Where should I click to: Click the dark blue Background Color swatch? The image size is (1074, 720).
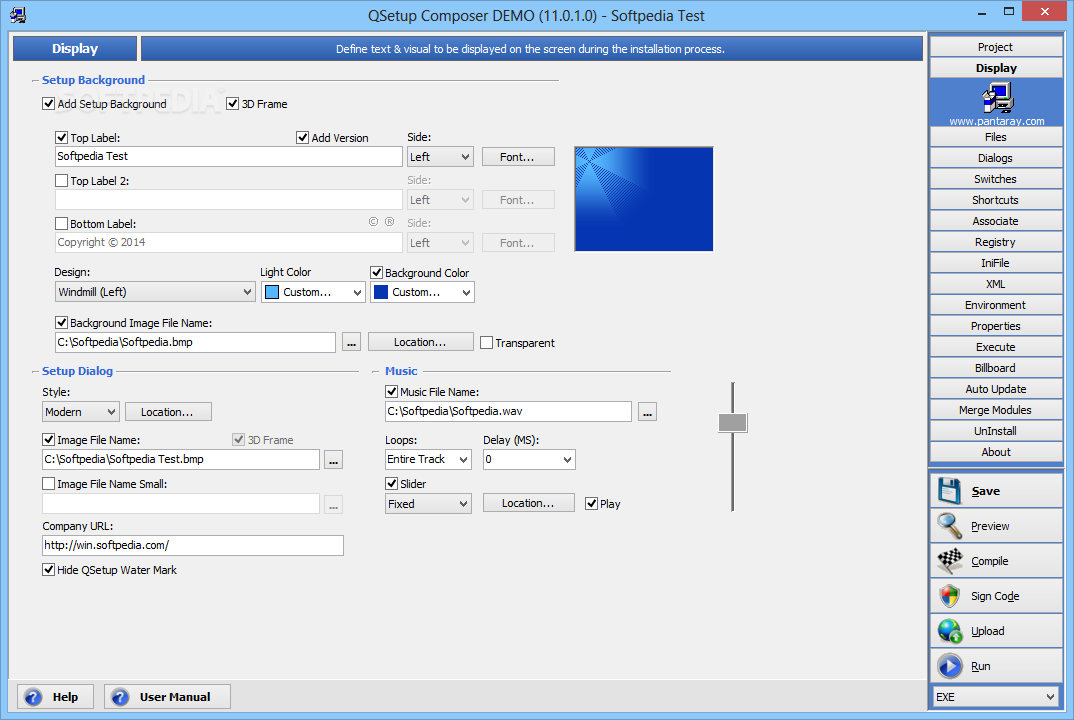381,292
